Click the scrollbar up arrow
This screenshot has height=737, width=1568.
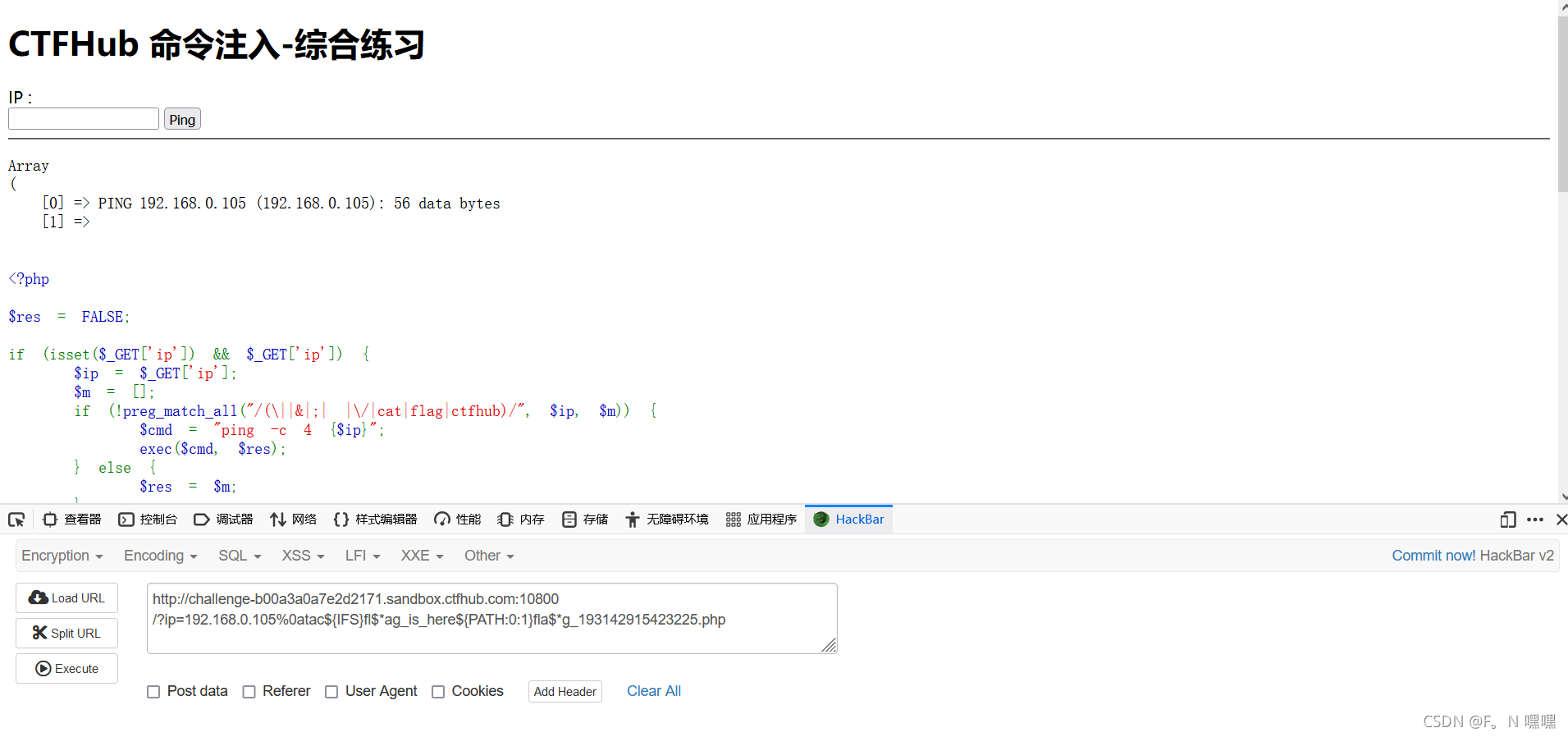pos(1563,6)
